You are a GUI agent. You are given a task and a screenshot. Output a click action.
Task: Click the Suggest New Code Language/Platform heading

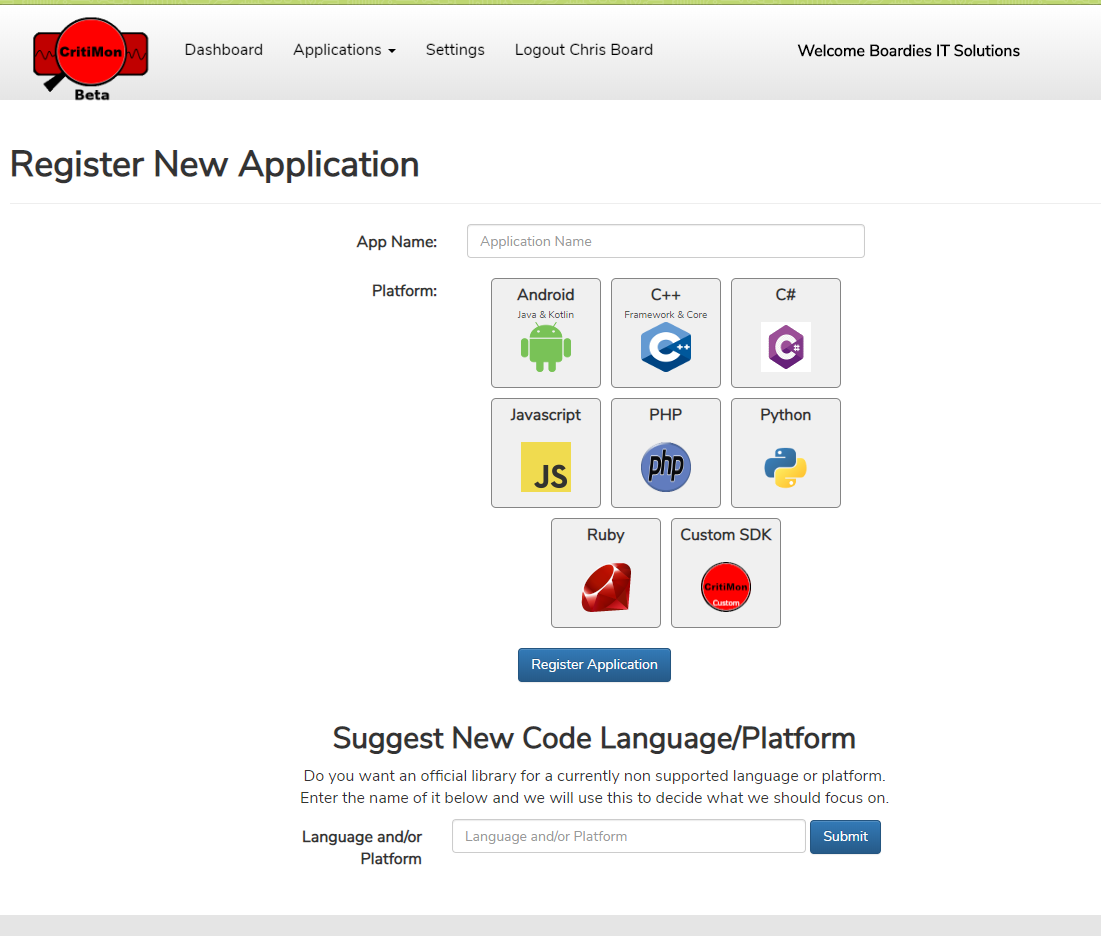[x=594, y=738]
